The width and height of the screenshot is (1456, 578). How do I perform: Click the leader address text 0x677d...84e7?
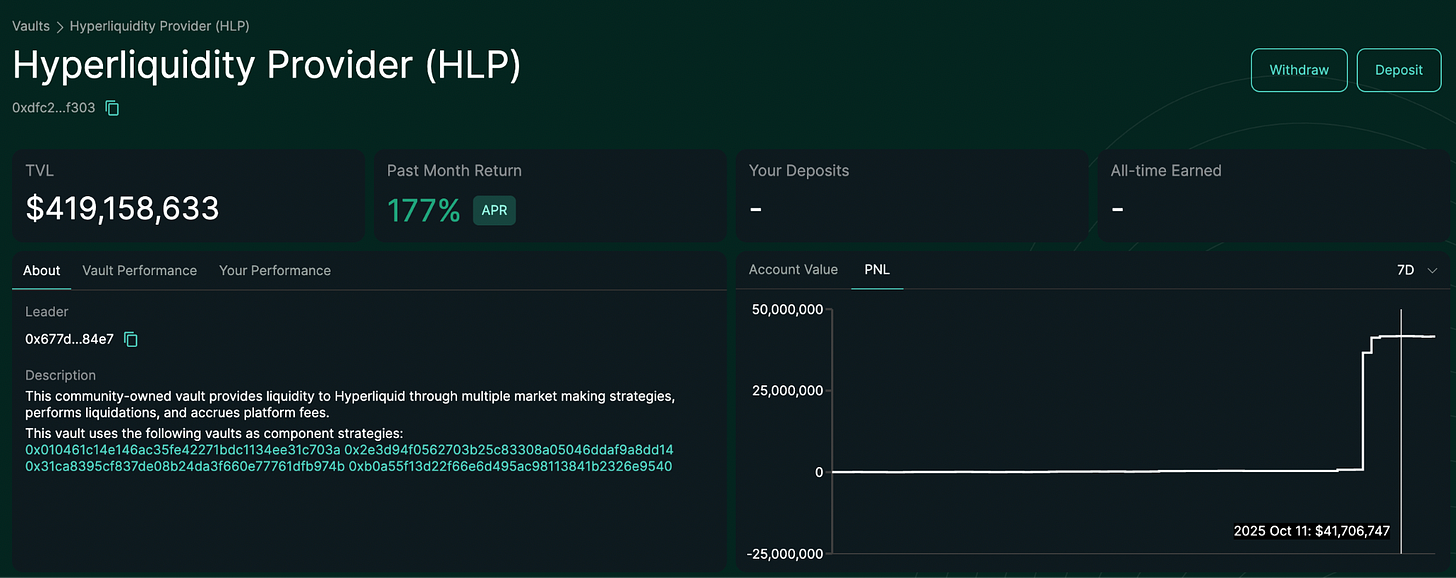point(69,339)
